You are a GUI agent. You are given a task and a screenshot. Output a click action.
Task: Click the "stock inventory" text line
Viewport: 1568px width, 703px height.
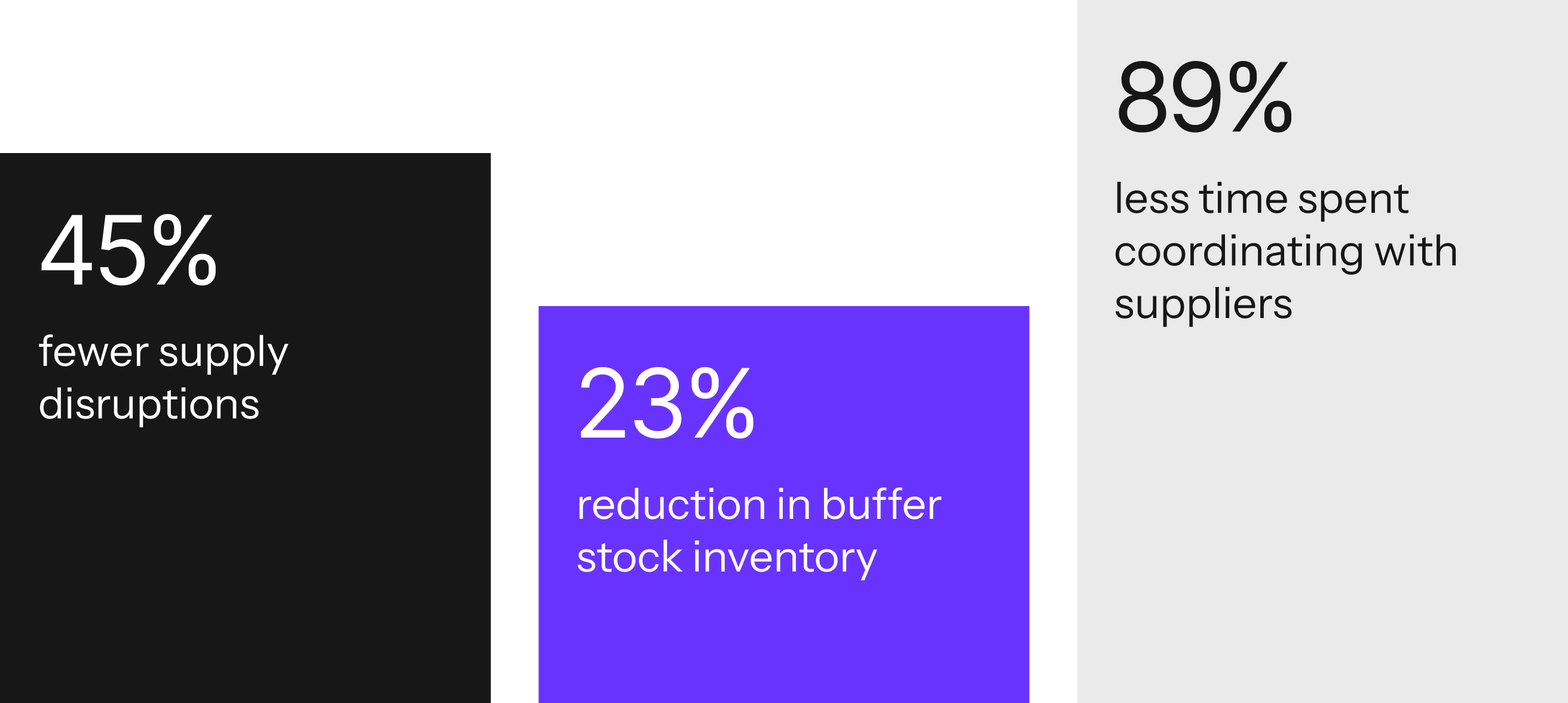(x=727, y=558)
